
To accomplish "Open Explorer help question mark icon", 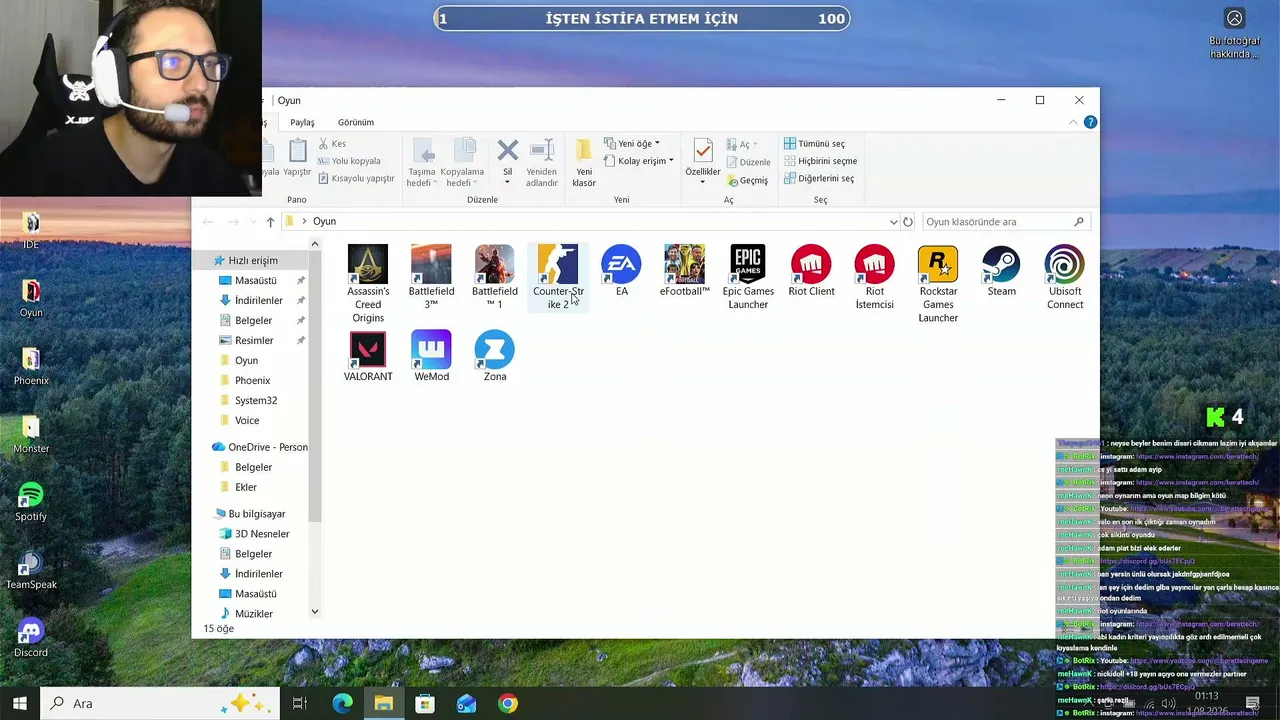I will pyautogui.click(x=1090, y=122).
